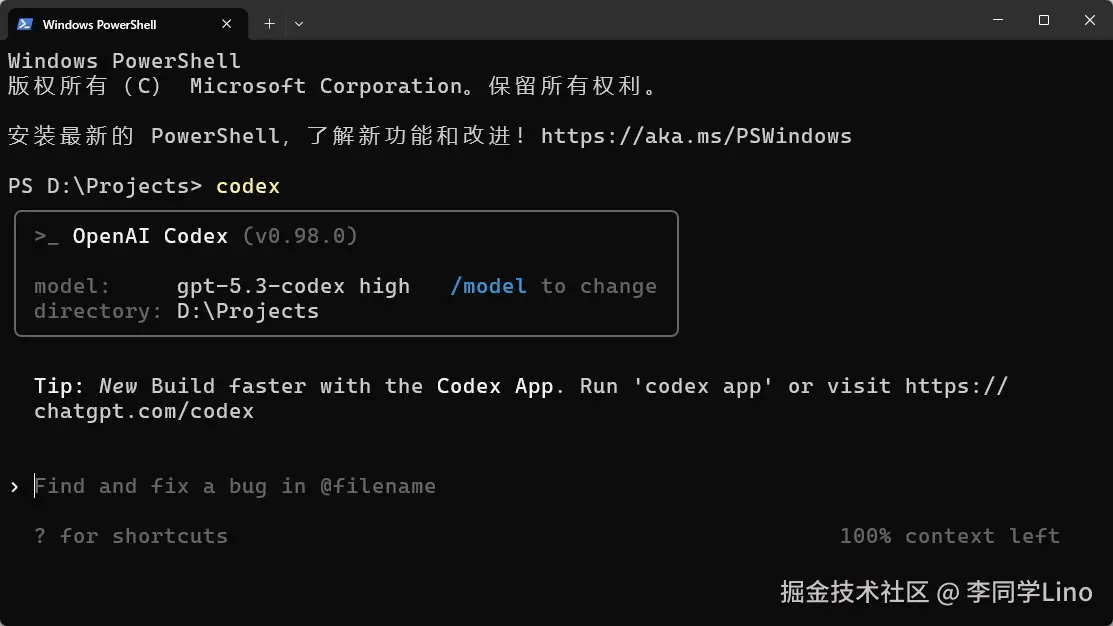Select the Windows PowerShell tab

tap(100, 23)
